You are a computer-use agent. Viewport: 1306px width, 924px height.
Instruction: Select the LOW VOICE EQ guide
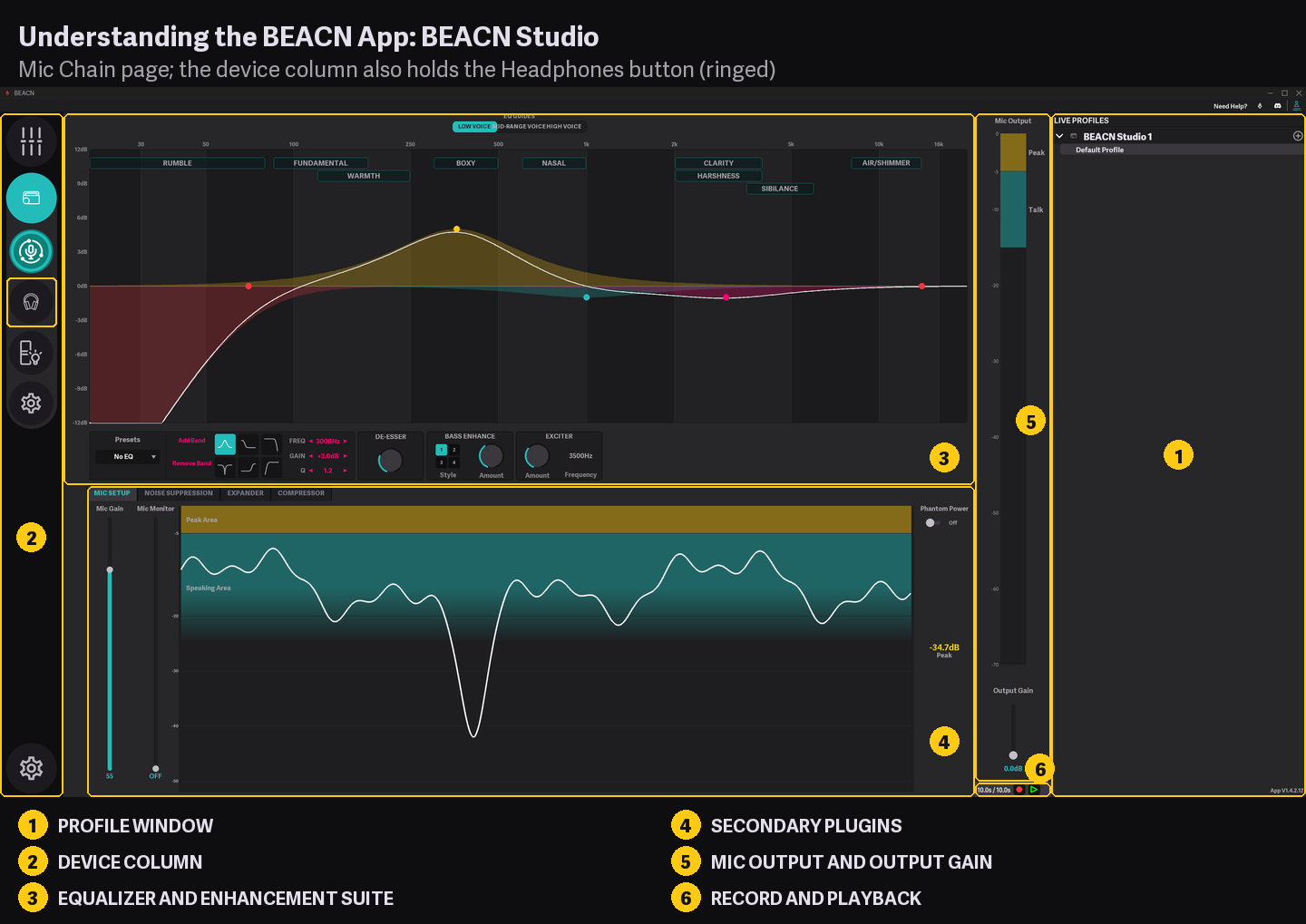[474, 127]
